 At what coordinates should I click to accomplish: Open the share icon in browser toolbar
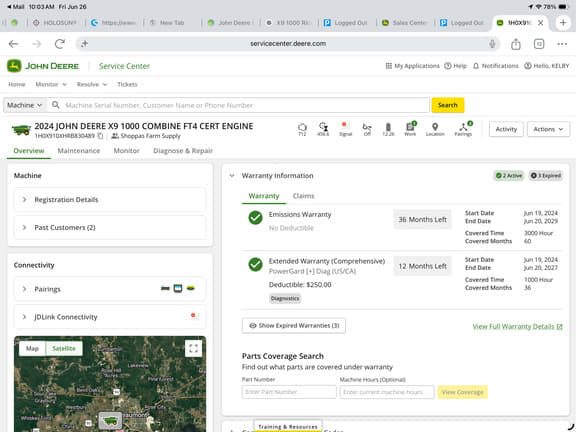(516, 44)
